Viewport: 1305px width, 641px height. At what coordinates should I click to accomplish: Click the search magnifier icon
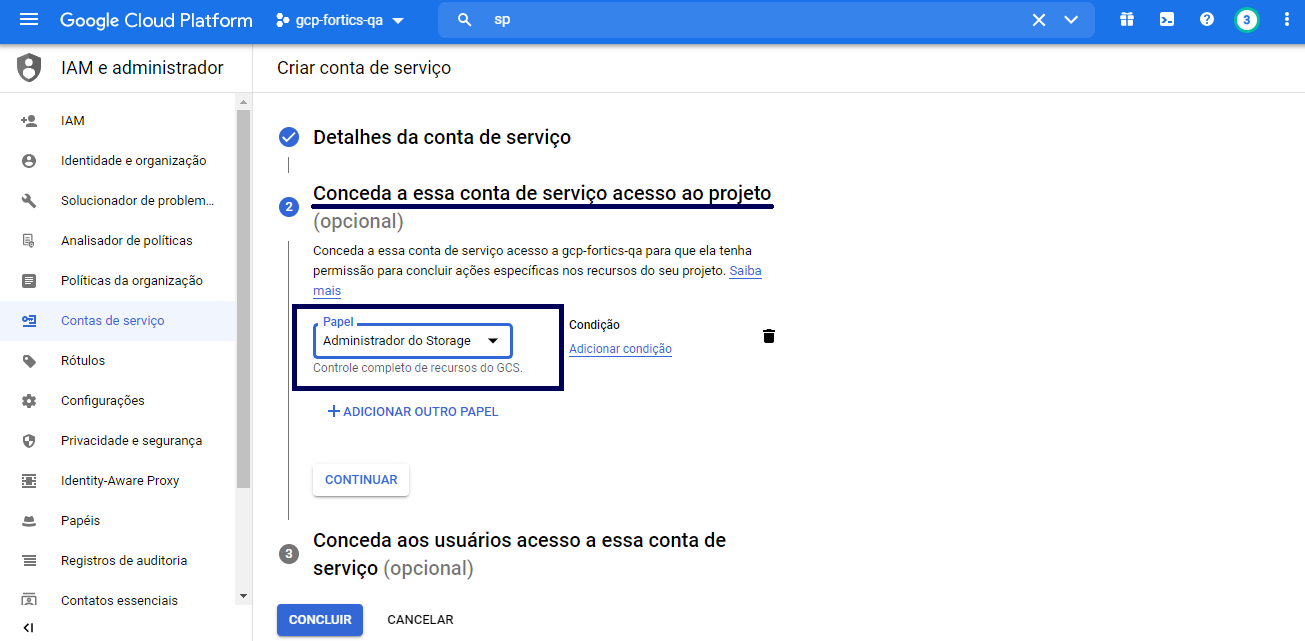tap(464, 20)
